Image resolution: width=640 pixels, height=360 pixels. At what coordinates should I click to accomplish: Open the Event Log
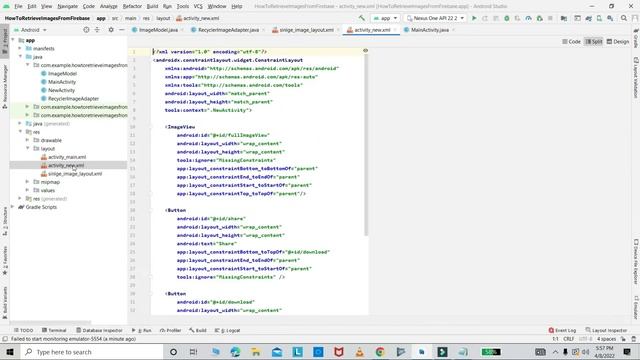pos(562,330)
